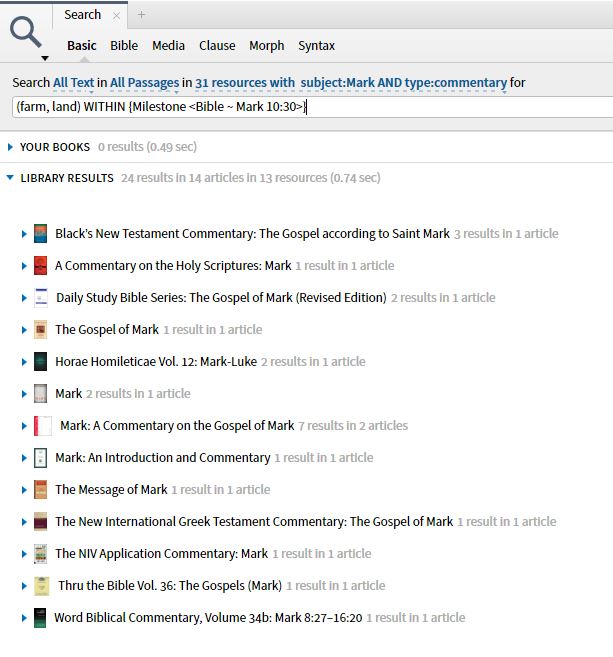The height and width of the screenshot is (657, 613).
Task: Click the NIV Application Commentary cover icon
Action: pos(41,554)
